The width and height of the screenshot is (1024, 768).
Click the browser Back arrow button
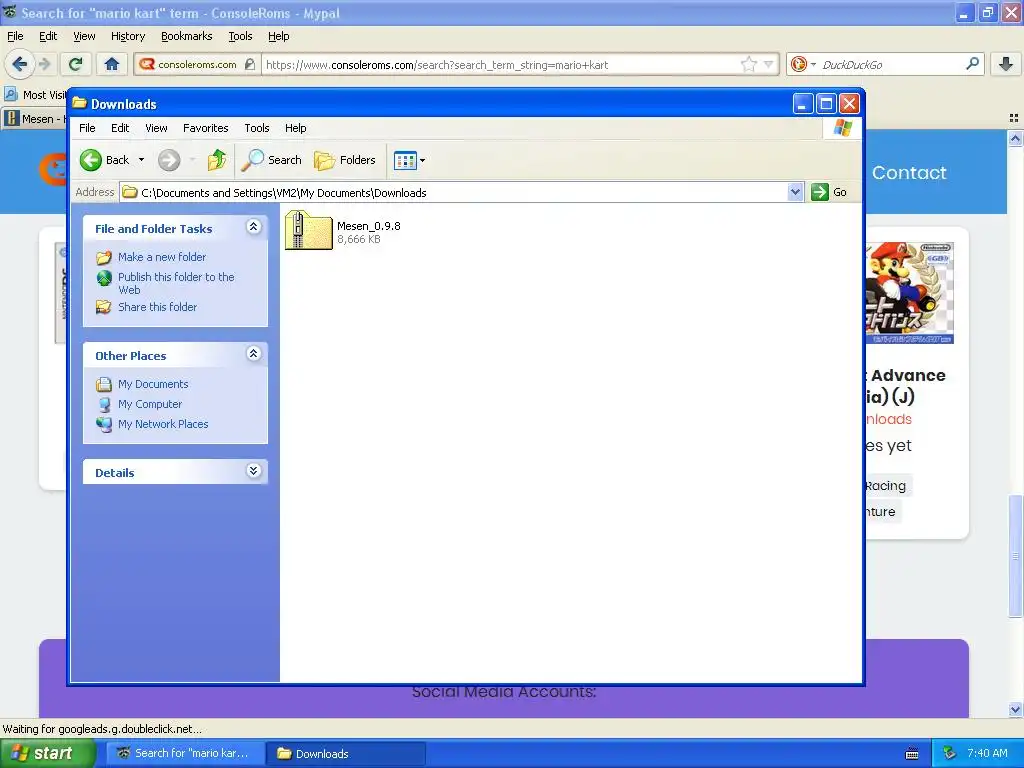(x=19, y=64)
